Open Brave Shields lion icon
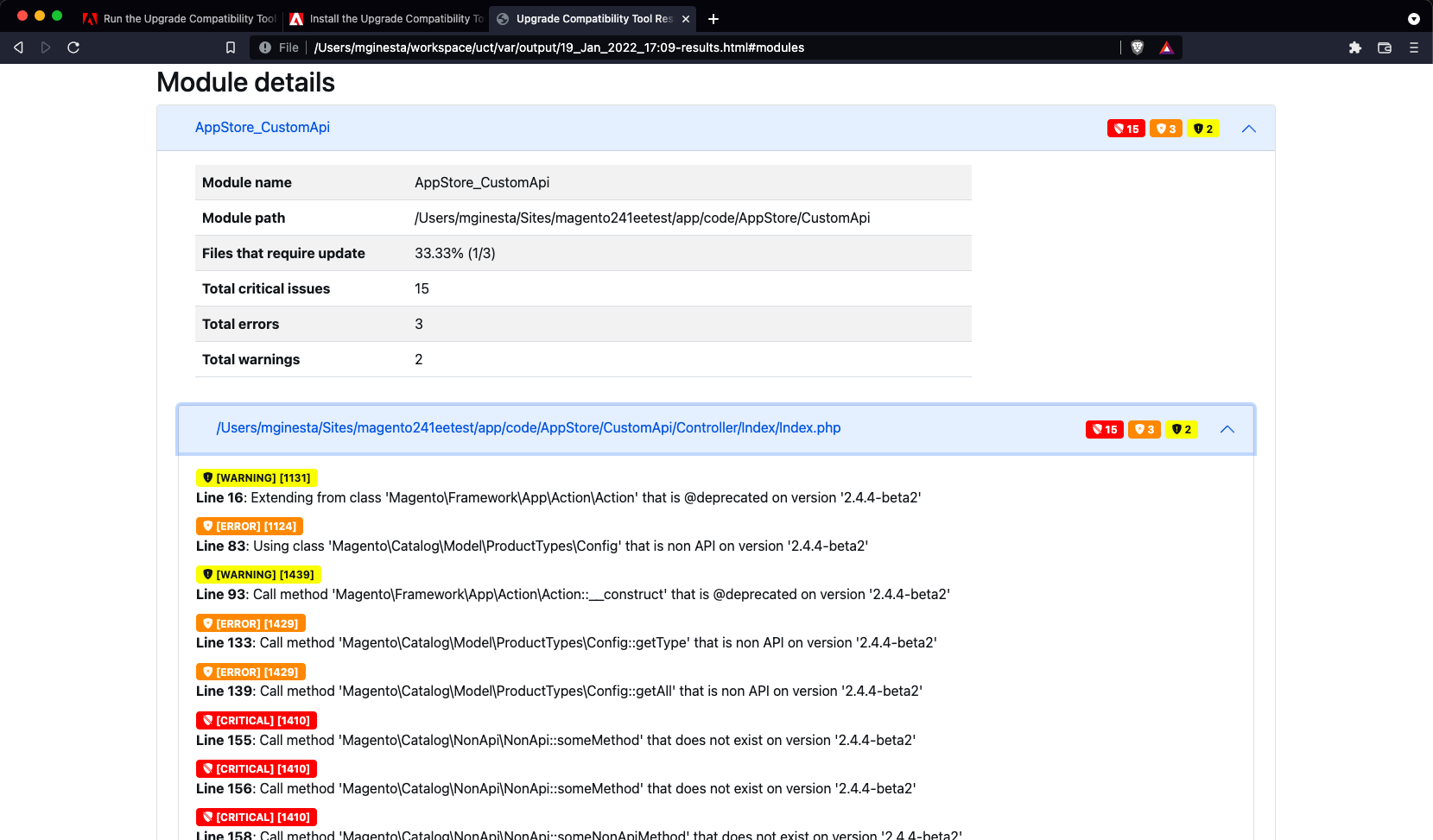This screenshot has width=1433, height=840. coord(1138,47)
